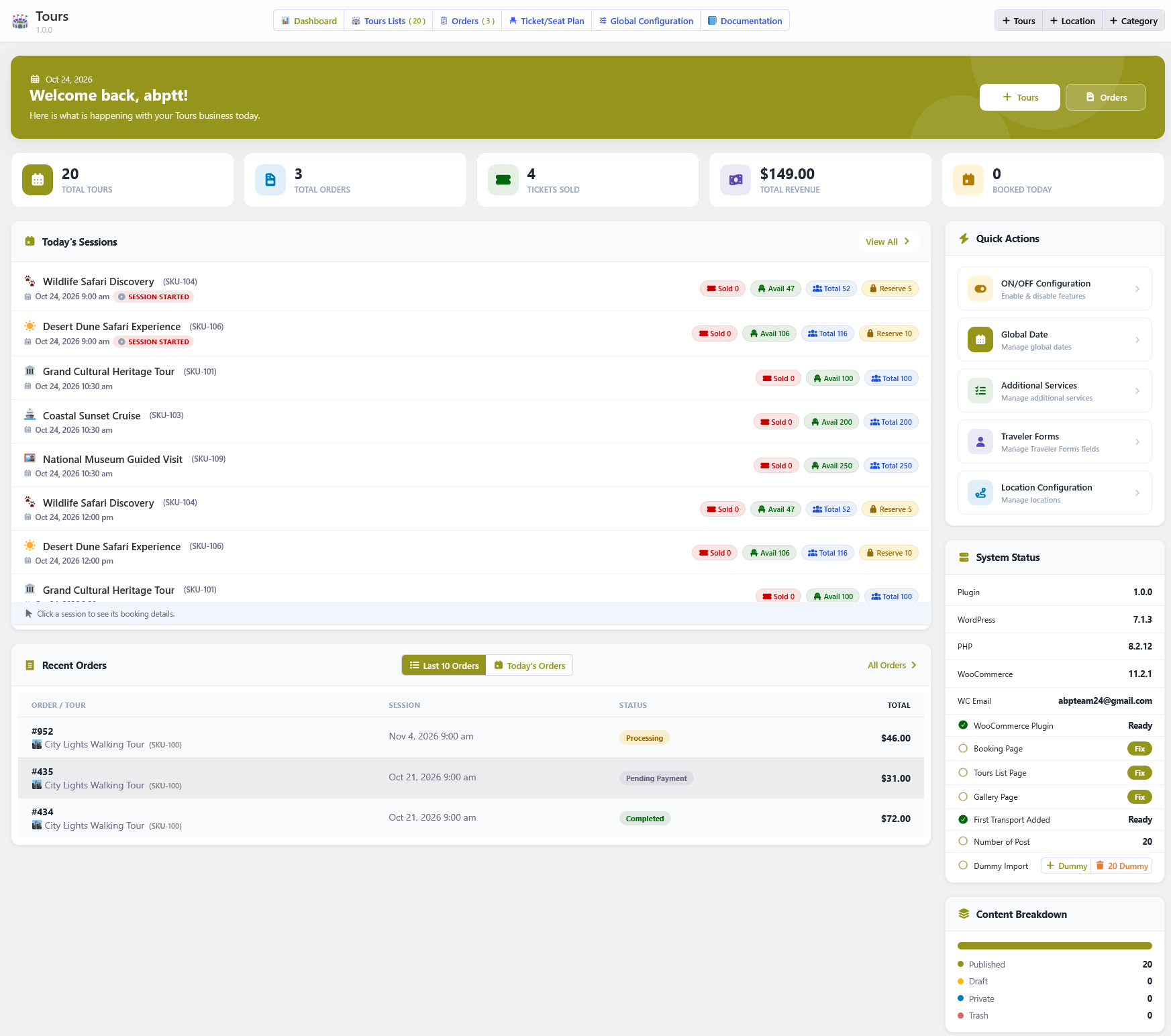Viewport: 1171px width, 1036px height.
Task: Open the Global Configuration menu tab
Action: coord(646,21)
